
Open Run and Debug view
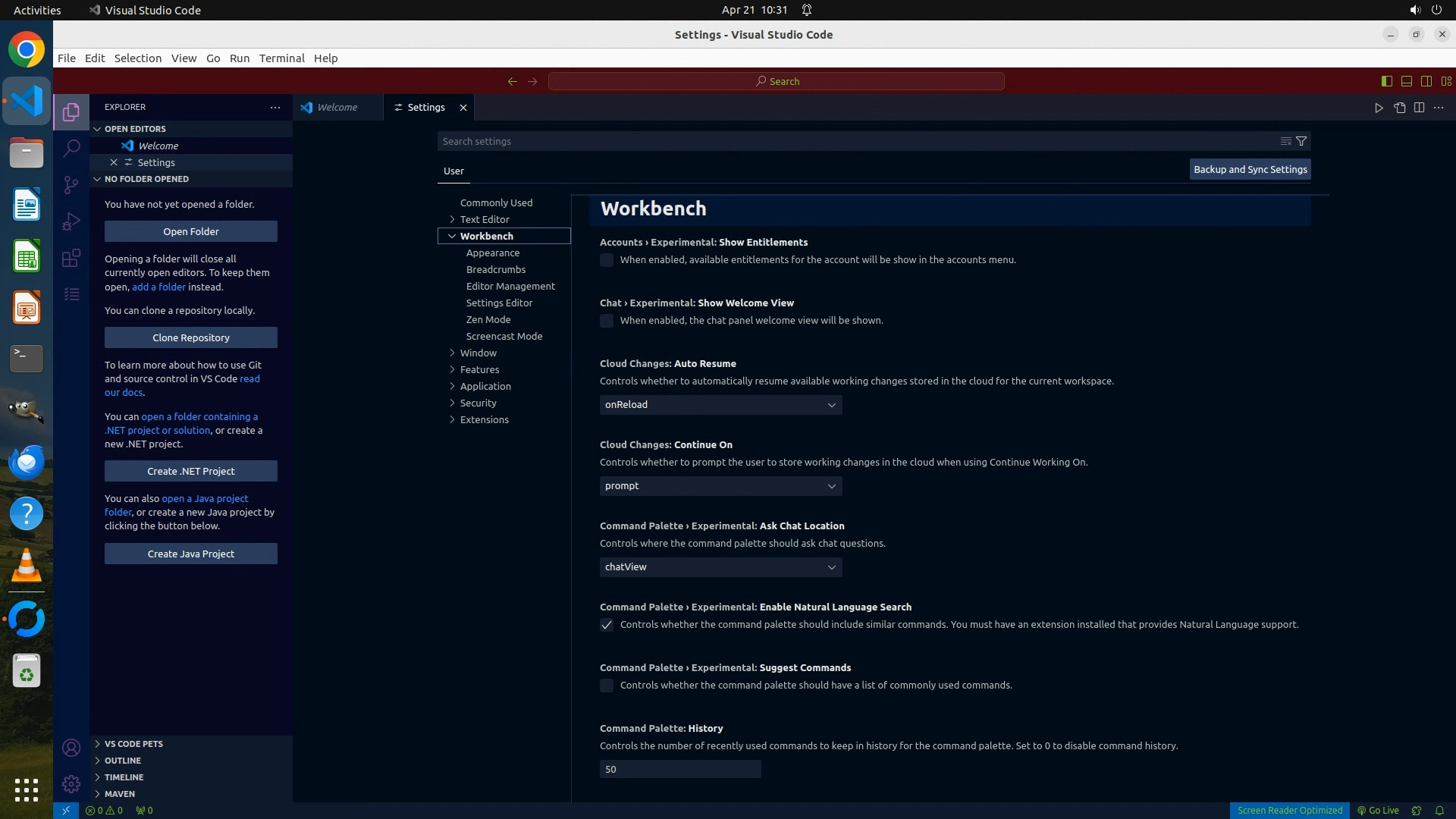(x=71, y=221)
